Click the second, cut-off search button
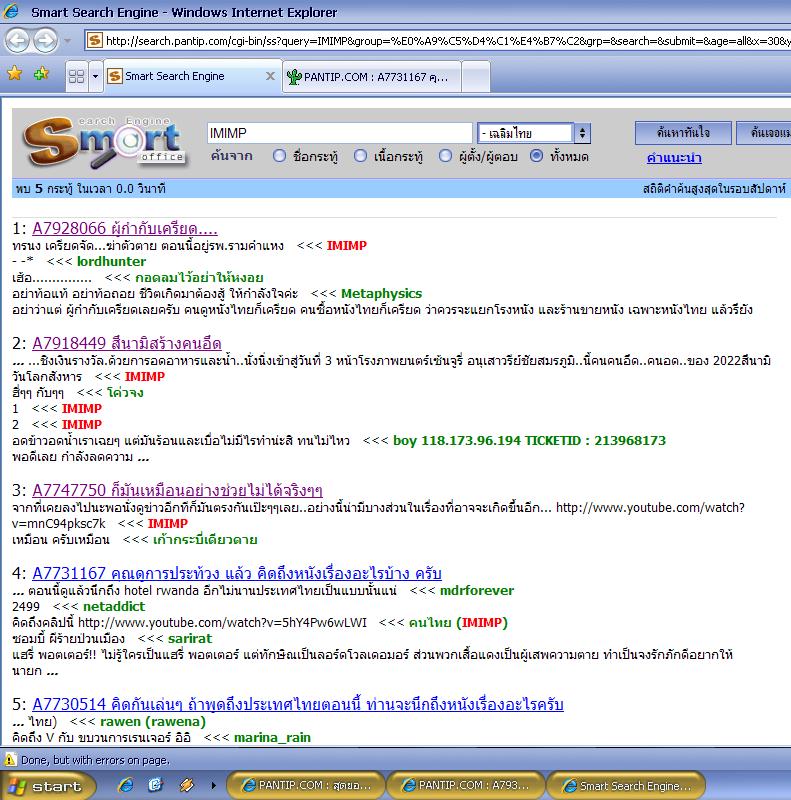The width and height of the screenshot is (791, 800). click(x=763, y=133)
